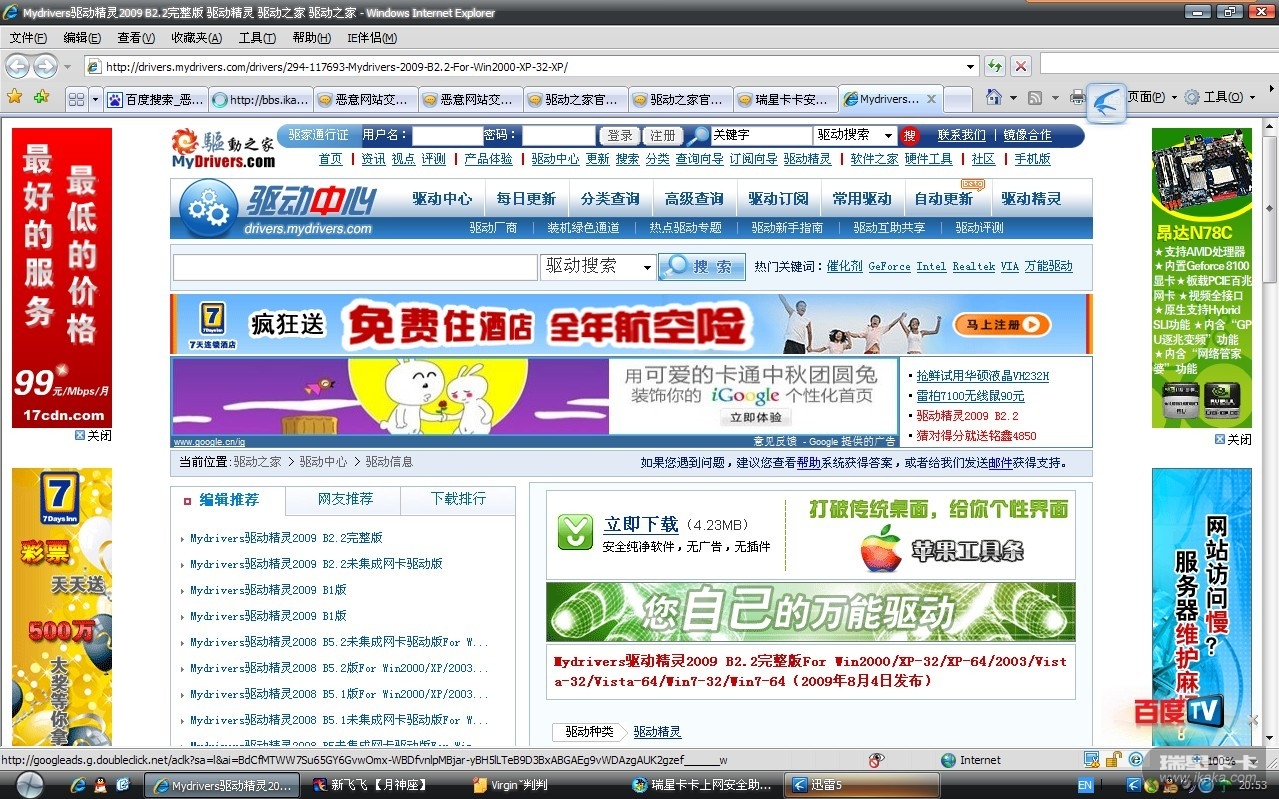Image resolution: width=1279 pixels, height=799 pixels.
Task: Click the EN language indicator in the taskbar
Action: [x=1085, y=785]
